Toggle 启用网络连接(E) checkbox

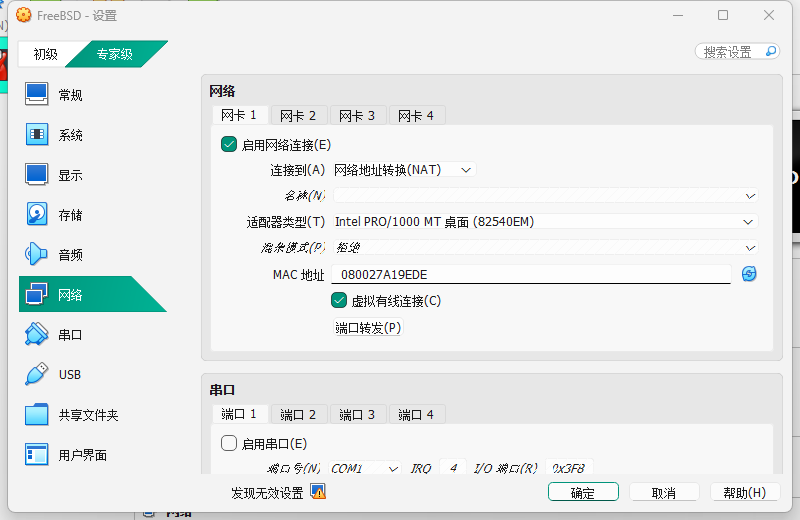pyautogui.click(x=229, y=144)
